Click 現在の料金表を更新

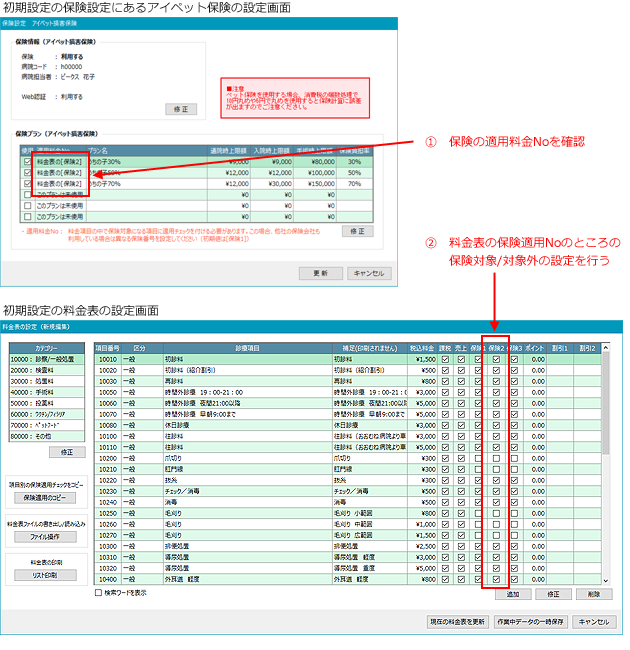point(457,621)
